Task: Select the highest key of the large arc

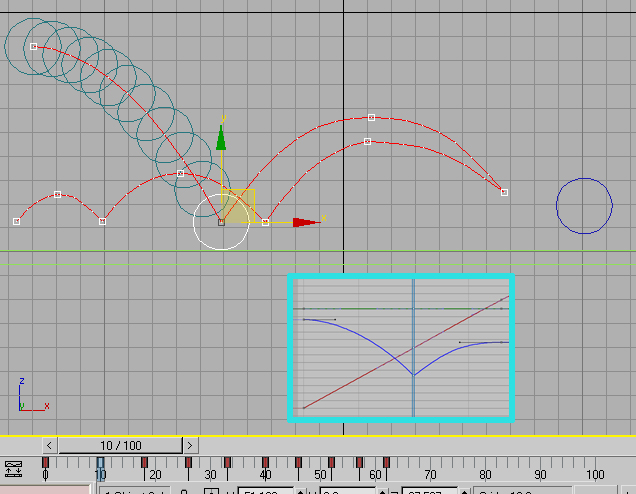Action: click(372, 118)
